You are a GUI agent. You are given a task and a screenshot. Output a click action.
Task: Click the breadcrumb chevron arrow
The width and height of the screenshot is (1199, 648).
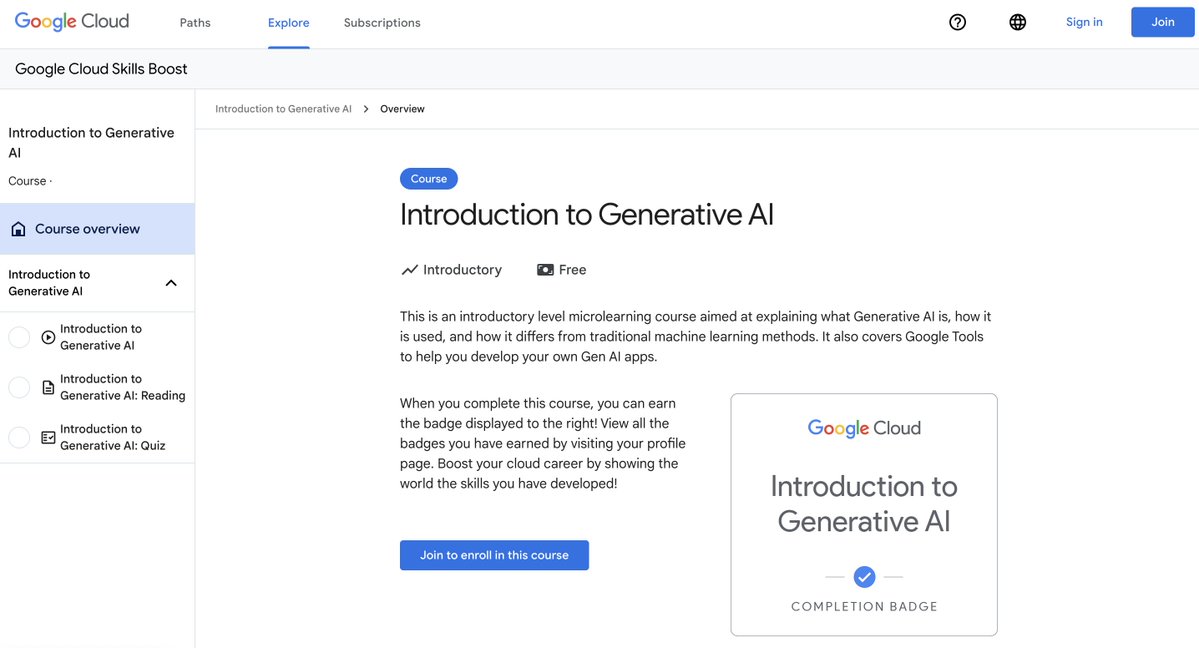point(366,109)
